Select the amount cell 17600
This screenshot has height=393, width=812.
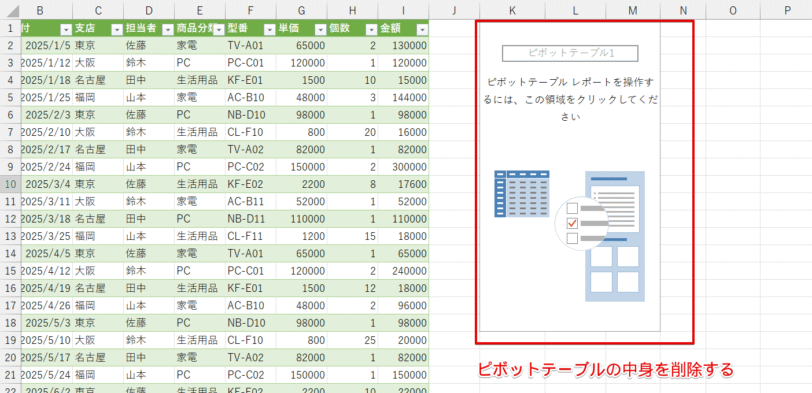(x=403, y=184)
